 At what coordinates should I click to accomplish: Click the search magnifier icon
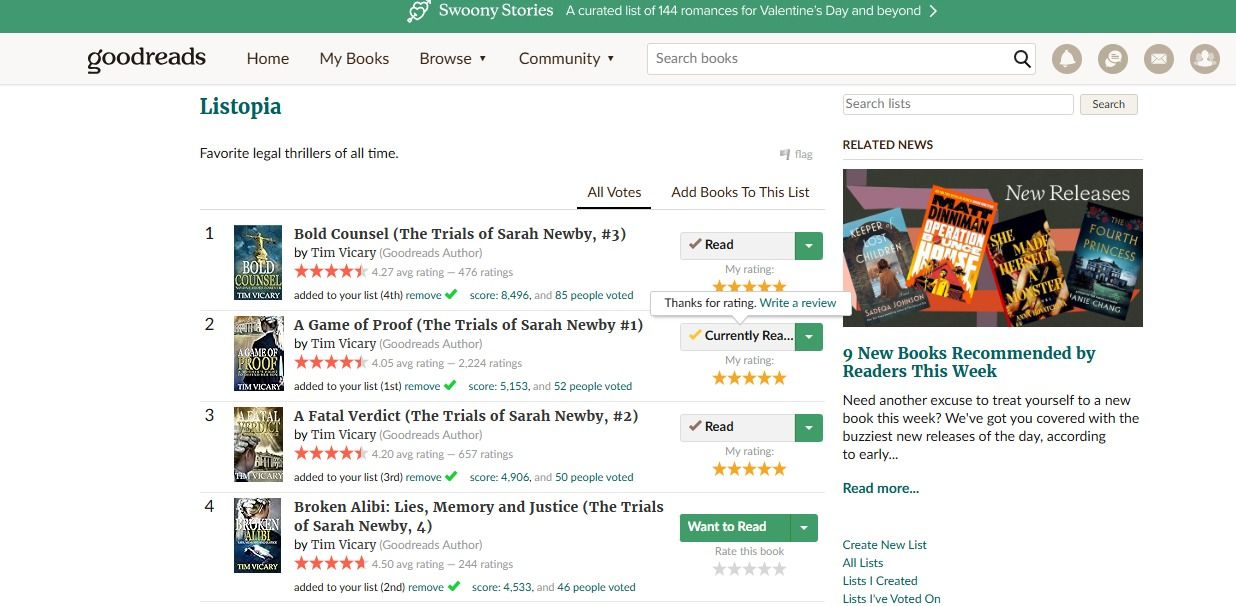tap(1021, 59)
